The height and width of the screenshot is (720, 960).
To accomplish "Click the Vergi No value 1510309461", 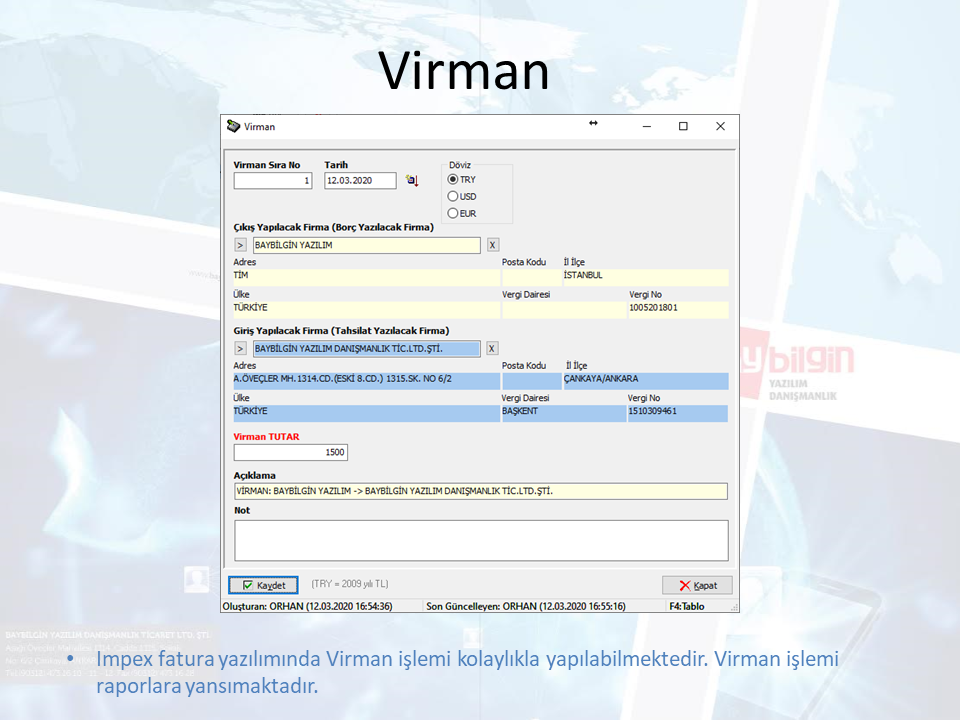I will click(678, 413).
